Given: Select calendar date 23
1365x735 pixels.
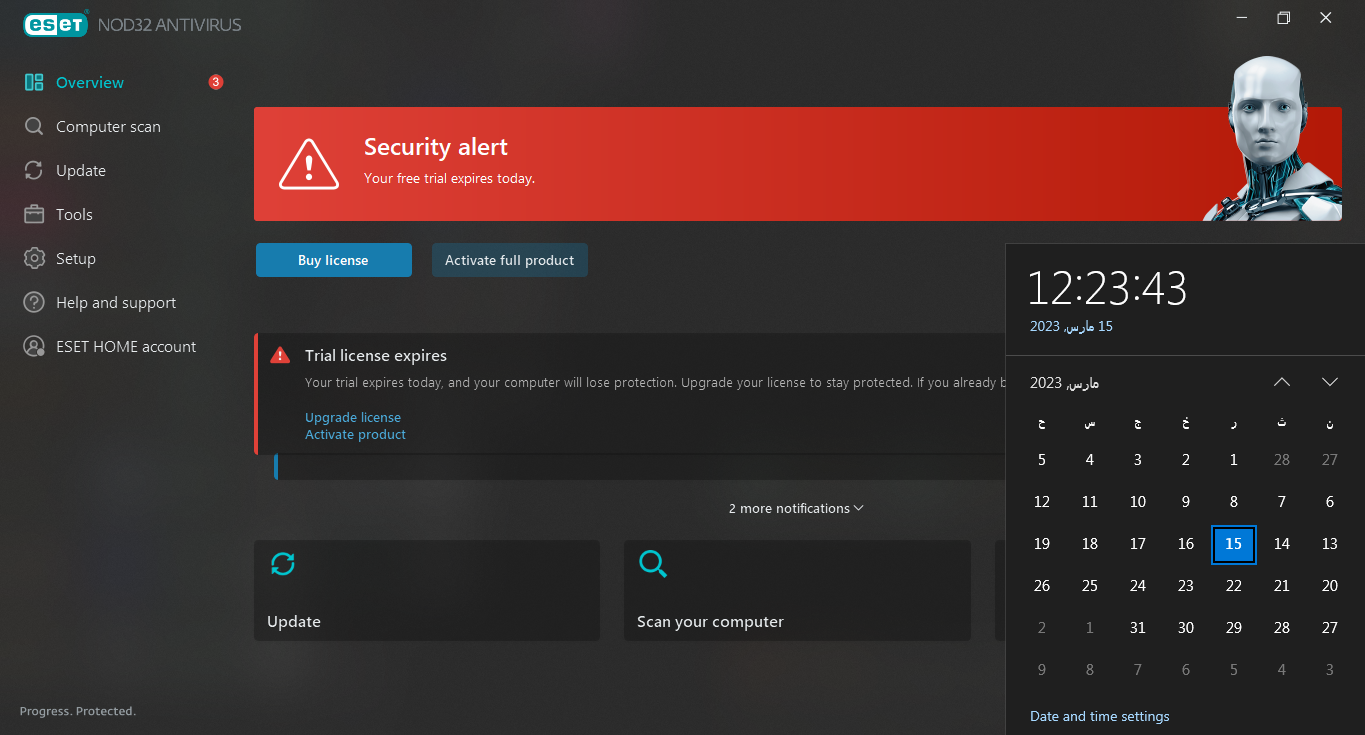Looking at the screenshot, I should pos(1186,586).
